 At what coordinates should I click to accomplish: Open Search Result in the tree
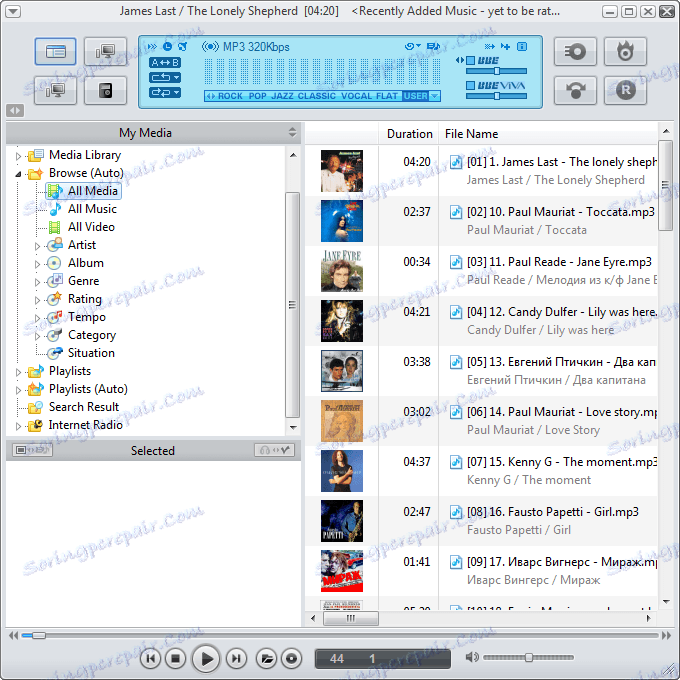pyautogui.click(x=84, y=407)
